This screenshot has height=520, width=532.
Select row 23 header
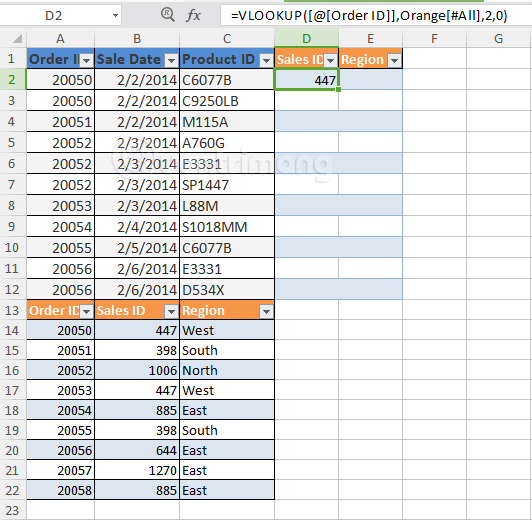[x=12, y=510]
